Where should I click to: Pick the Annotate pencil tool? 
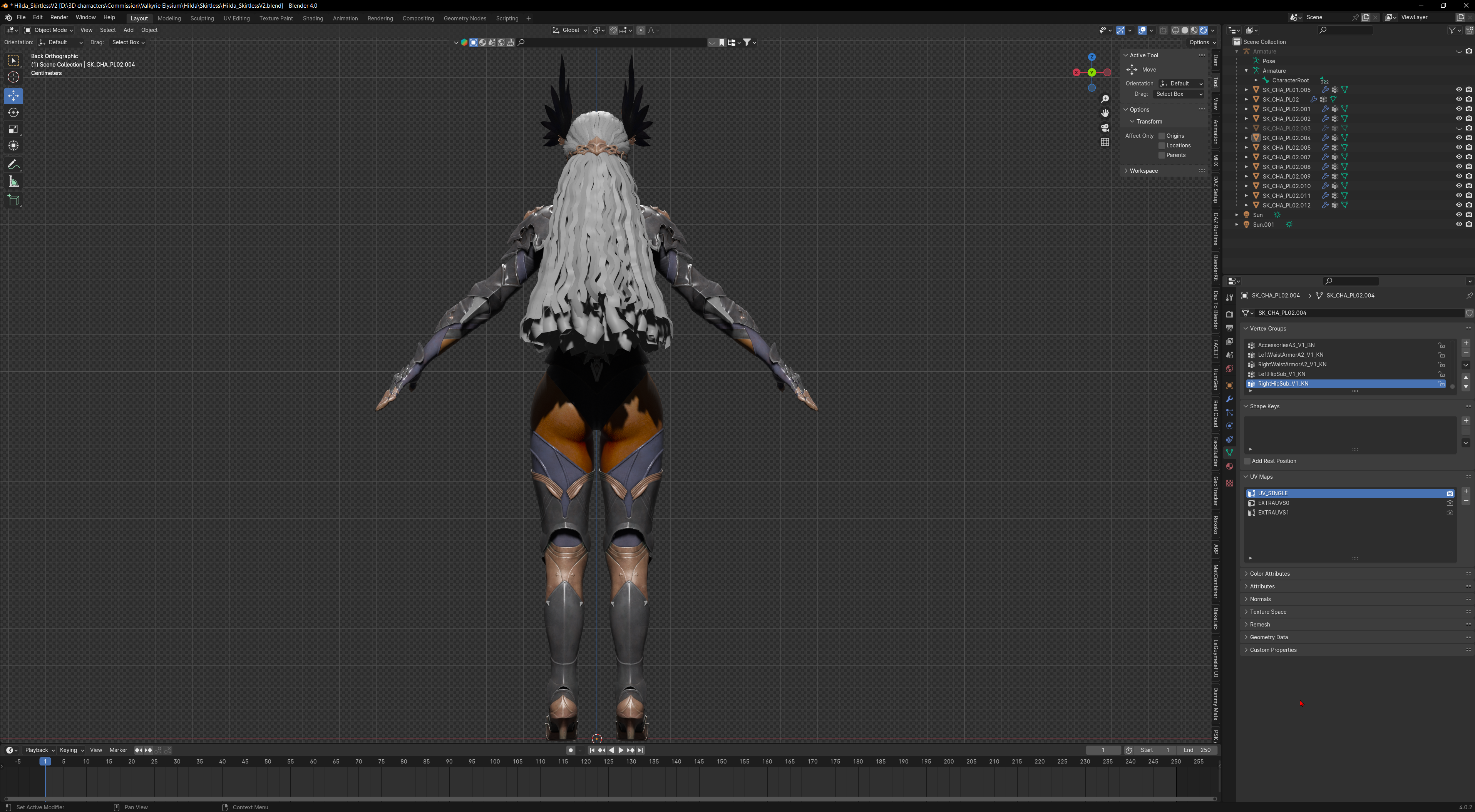pyautogui.click(x=14, y=165)
